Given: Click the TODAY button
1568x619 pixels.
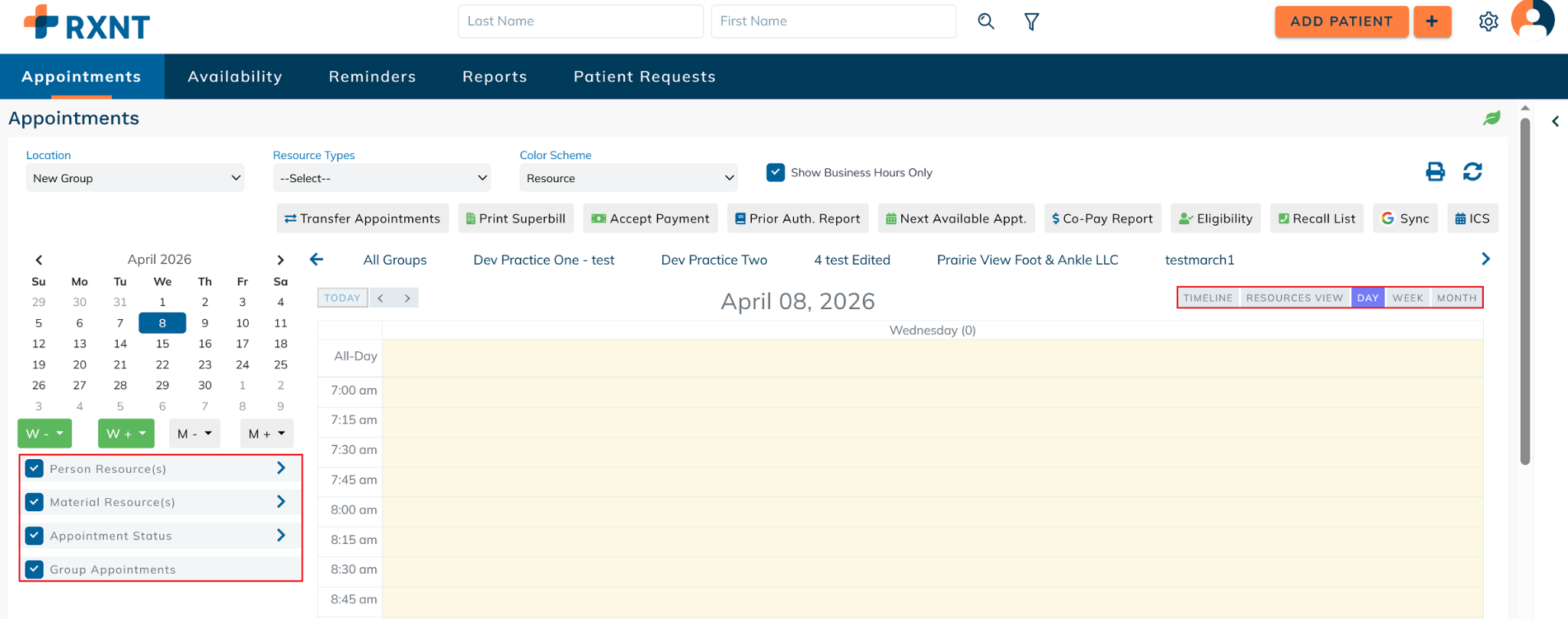Looking at the screenshot, I should pos(342,298).
